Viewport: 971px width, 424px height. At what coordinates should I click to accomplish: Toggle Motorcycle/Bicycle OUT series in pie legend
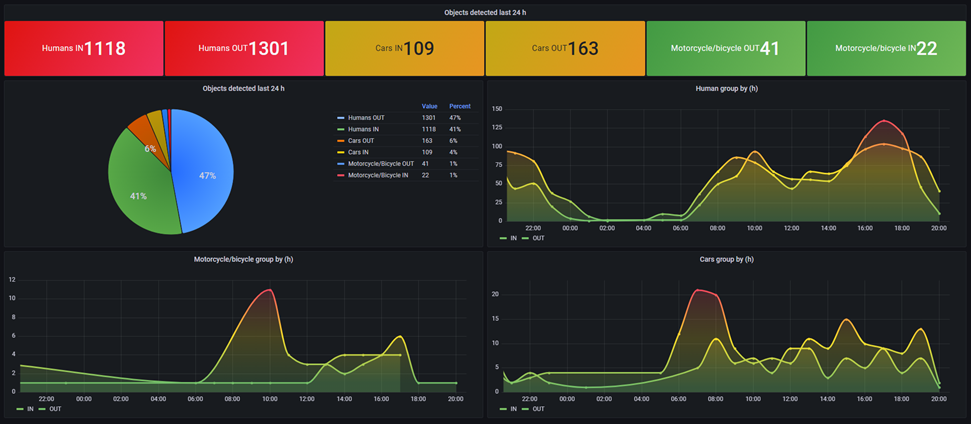click(382, 164)
